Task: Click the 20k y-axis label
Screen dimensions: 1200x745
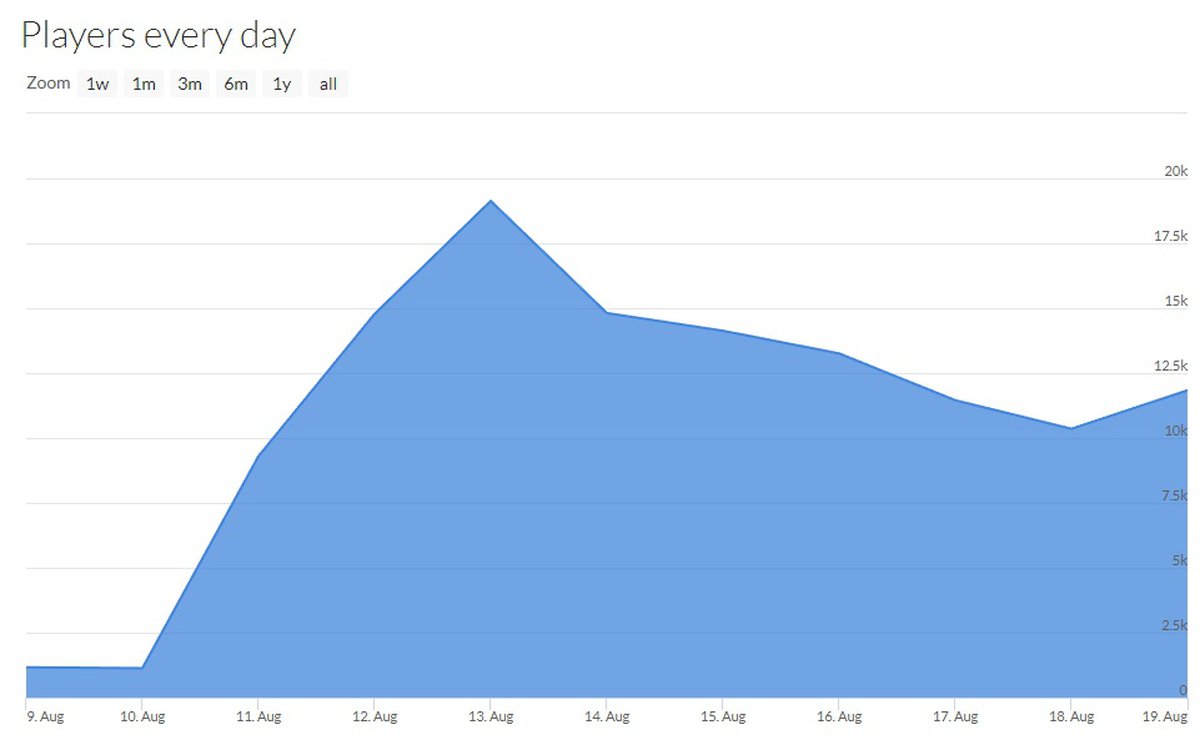Action: pyautogui.click(x=1175, y=171)
